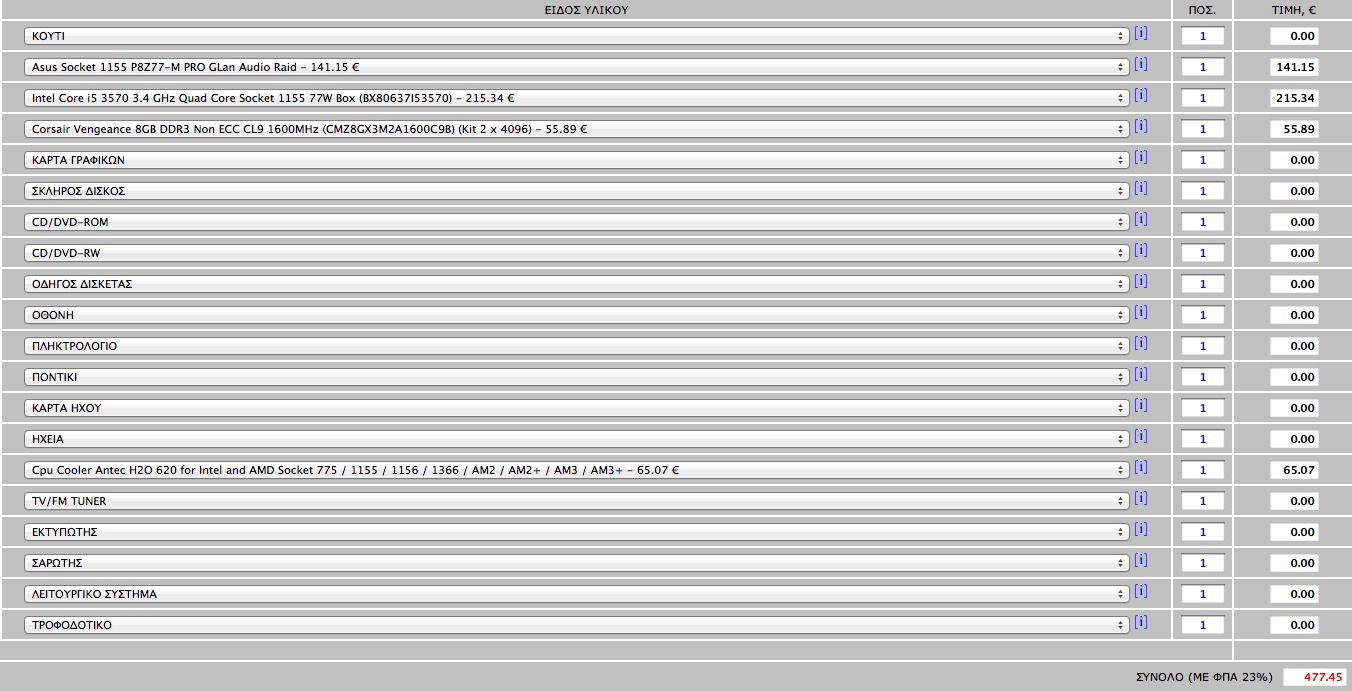Viewport: 1352px width, 691px height.
Task: Expand the ΟΔΗΓΟΣ ΔΙΣΚΕΤΑΣ dropdown
Action: (x=577, y=284)
